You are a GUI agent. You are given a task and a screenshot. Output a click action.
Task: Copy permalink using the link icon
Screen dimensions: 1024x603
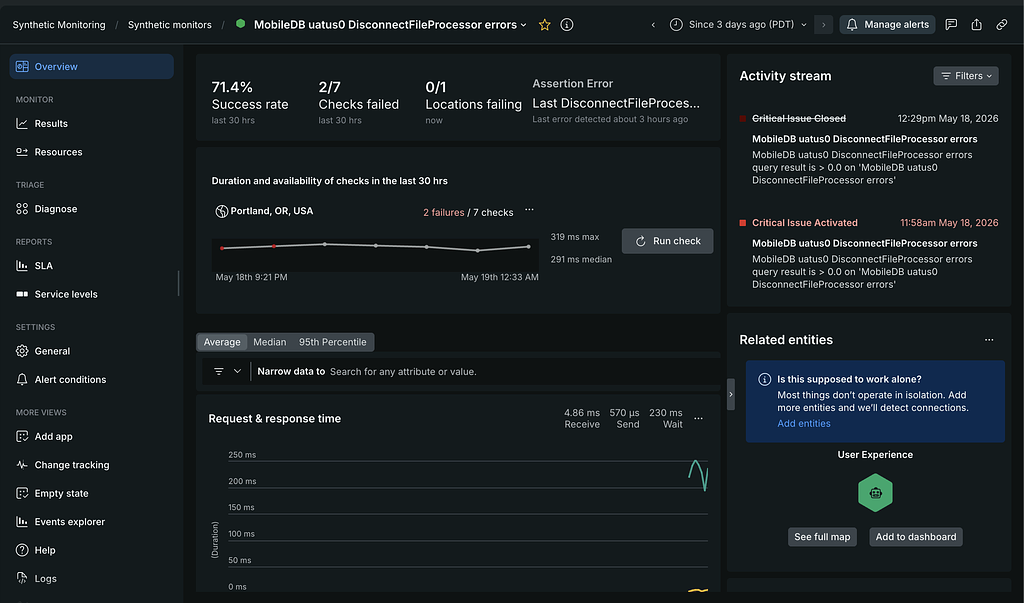click(1002, 25)
